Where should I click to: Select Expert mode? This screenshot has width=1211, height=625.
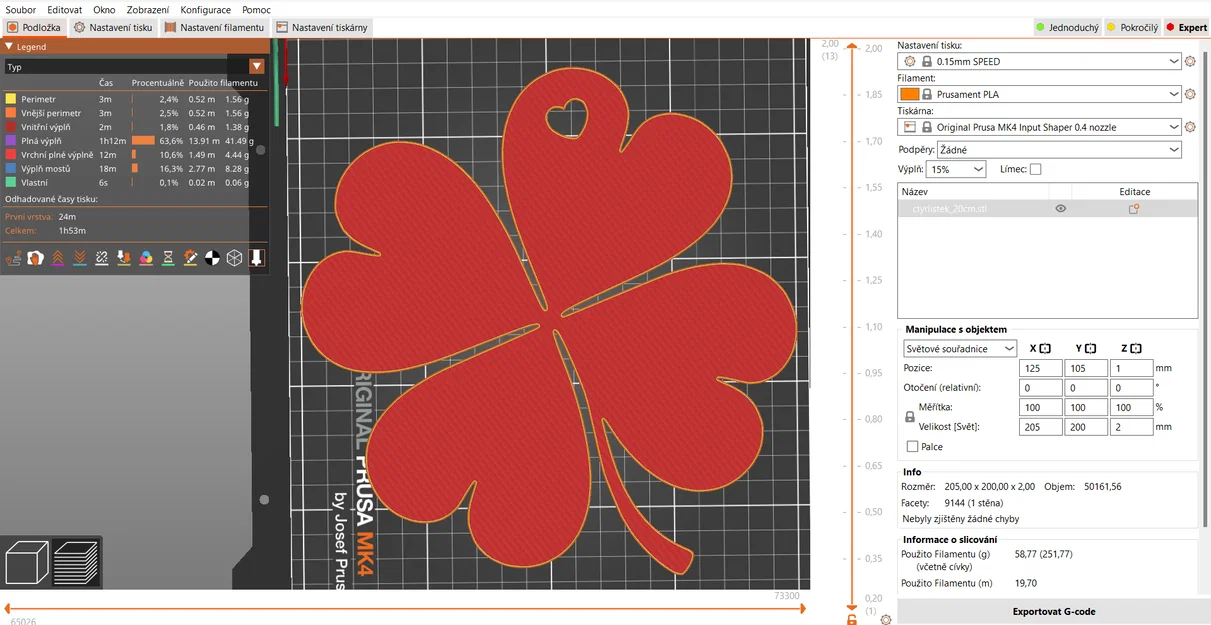(x=1186, y=28)
